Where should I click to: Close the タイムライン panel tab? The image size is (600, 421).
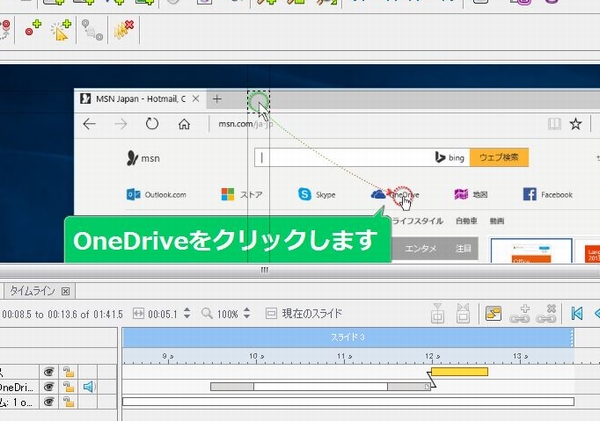(x=66, y=291)
